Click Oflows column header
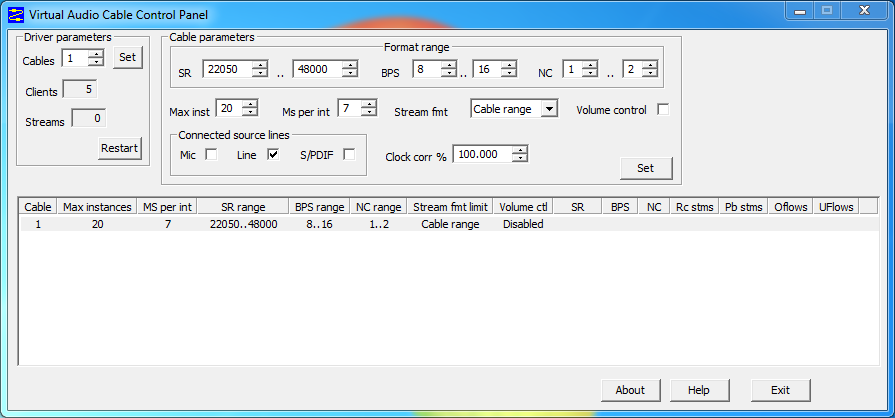 pos(791,207)
